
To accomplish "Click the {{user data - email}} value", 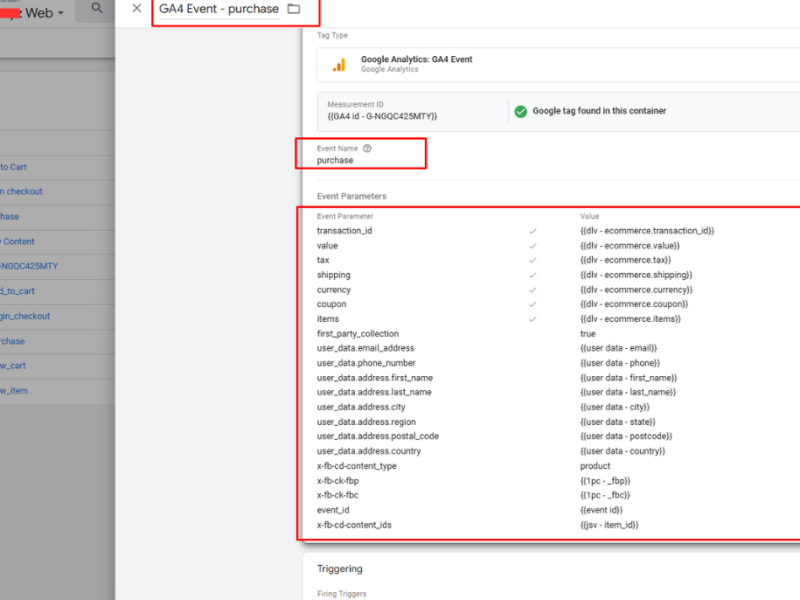I will click(x=618, y=348).
